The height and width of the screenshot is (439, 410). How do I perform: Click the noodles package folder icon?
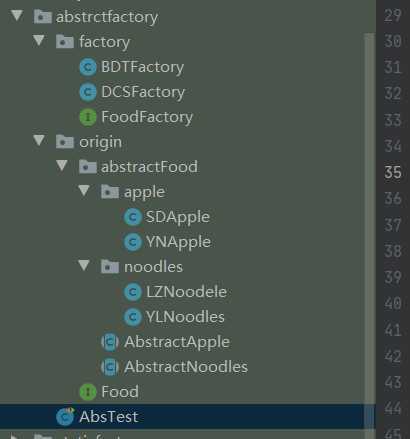pyautogui.click(x=110, y=267)
